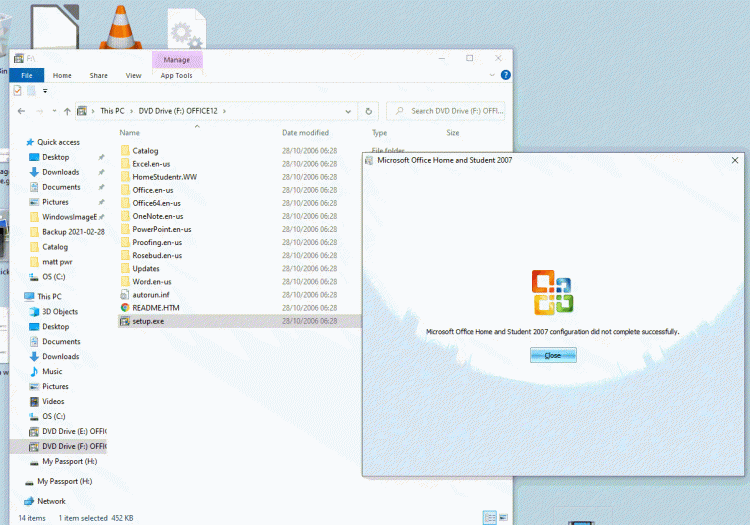Open Downloads under Quick access
Screen dimensions: 750x525
(61, 172)
